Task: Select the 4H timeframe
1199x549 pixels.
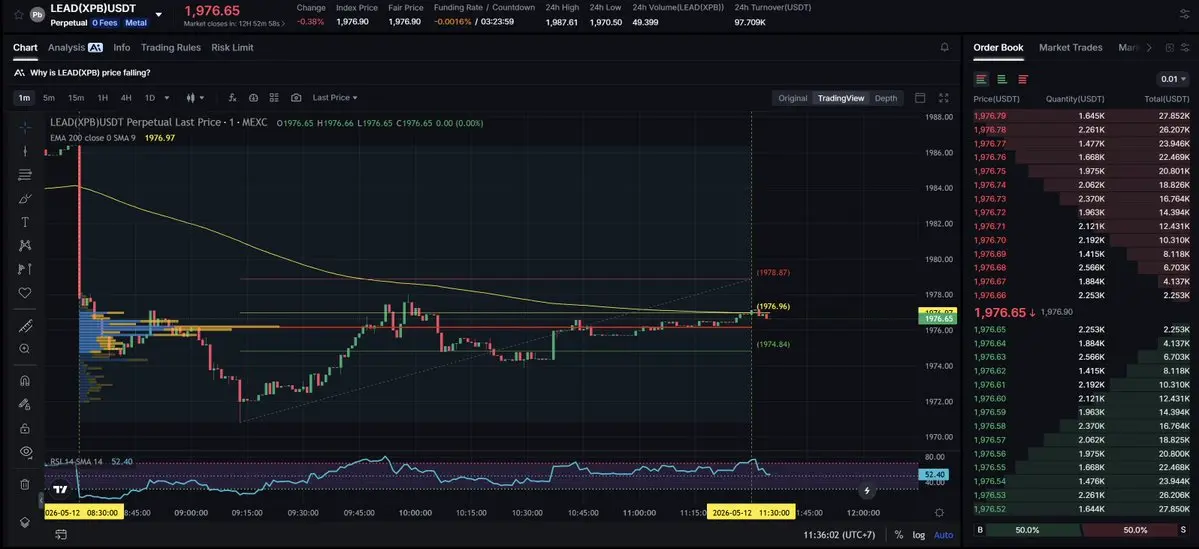Action: pos(126,98)
